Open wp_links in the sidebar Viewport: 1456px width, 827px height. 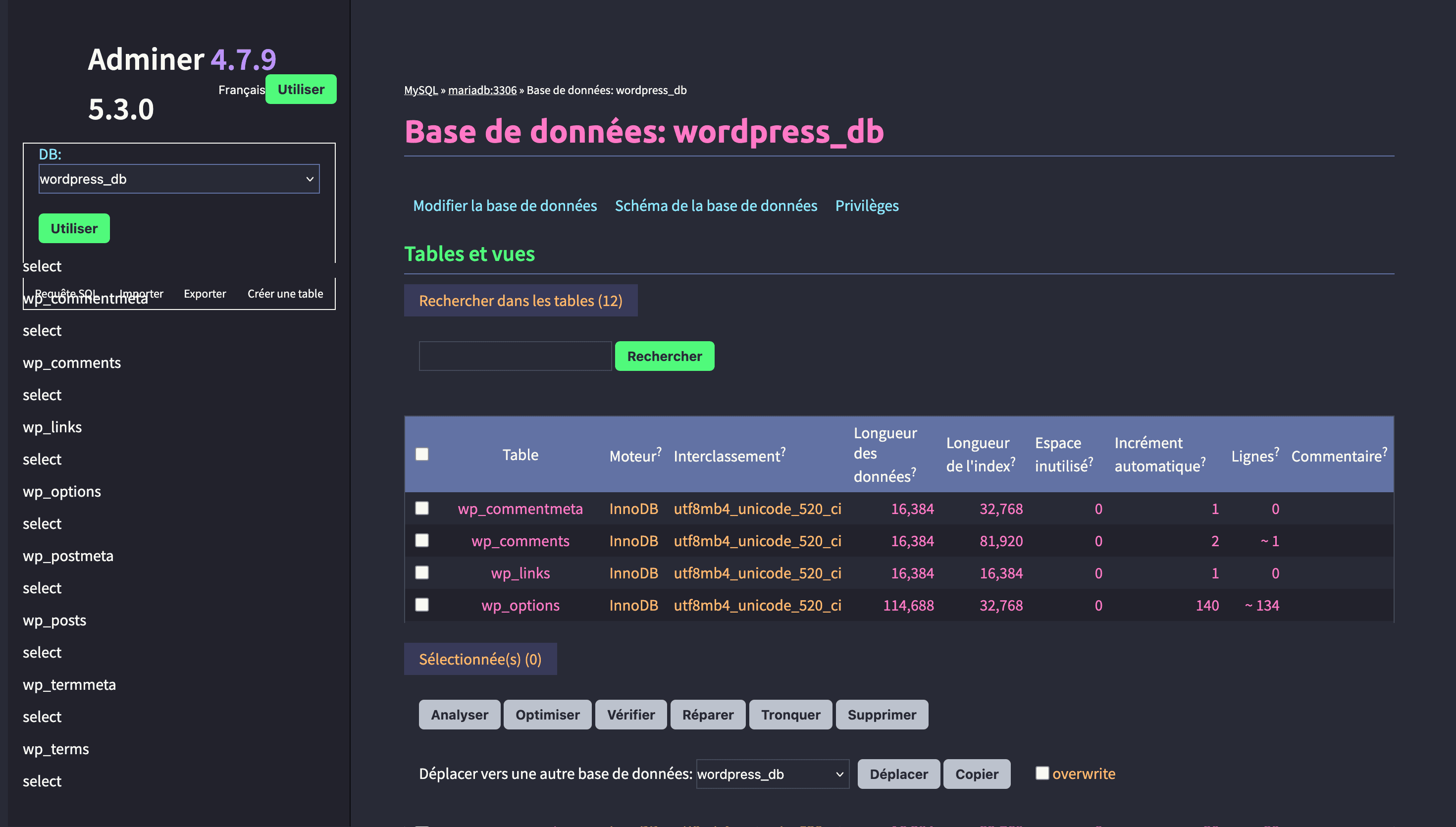pos(52,426)
